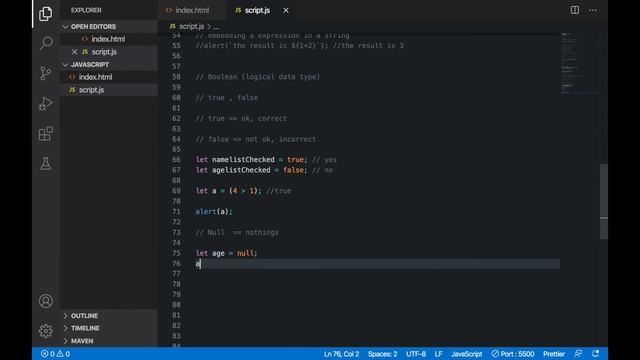The height and width of the screenshot is (360, 640).
Task: Change encoding via UTF-8
Action: click(x=416, y=354)
